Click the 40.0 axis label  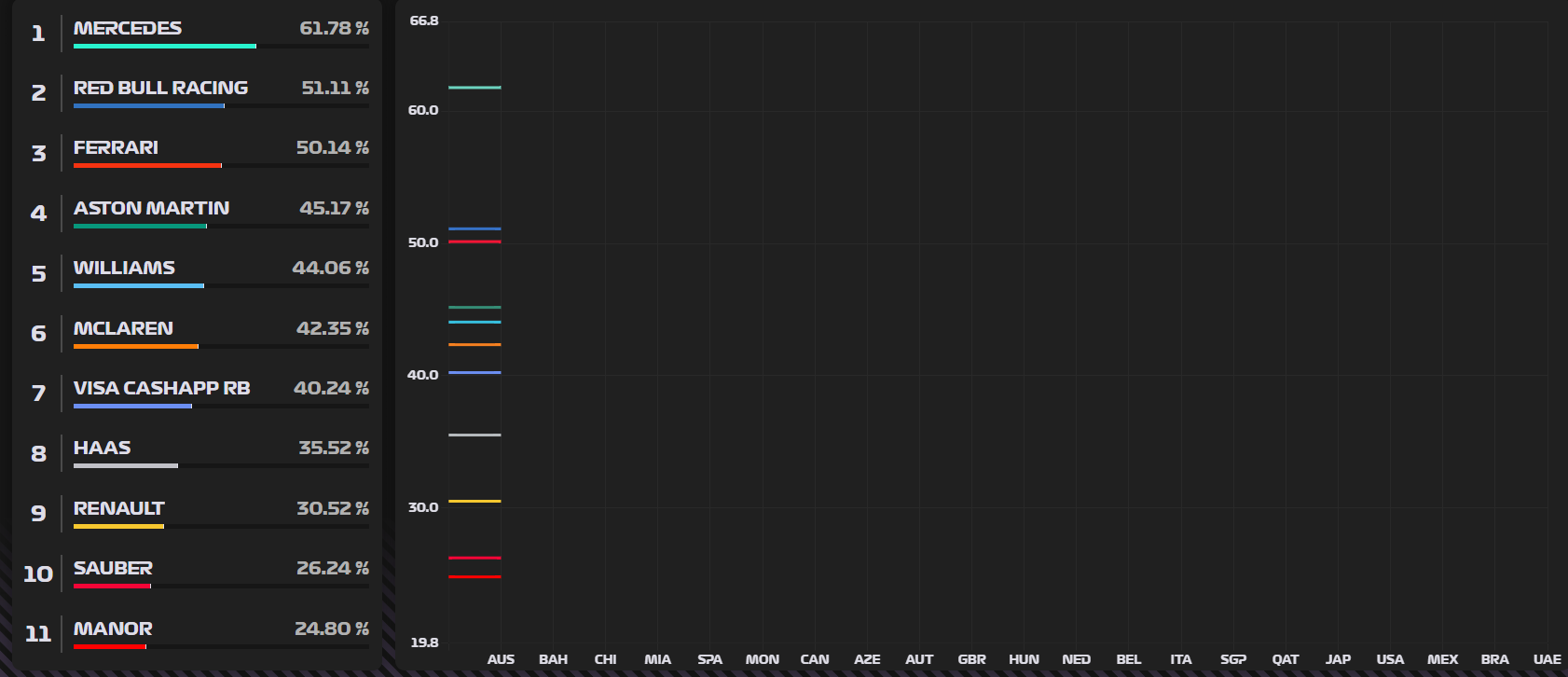(x=422, y=375)
